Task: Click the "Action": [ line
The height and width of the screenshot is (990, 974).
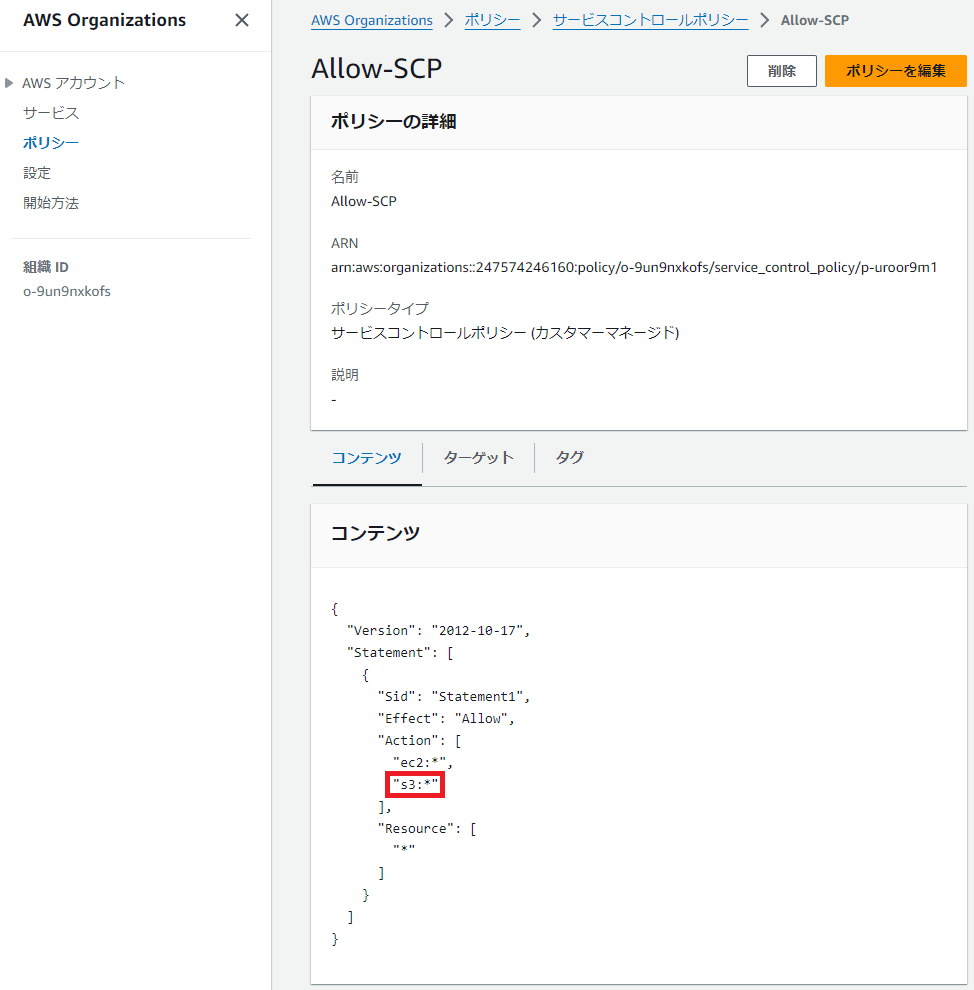Action: click(420, 741)
